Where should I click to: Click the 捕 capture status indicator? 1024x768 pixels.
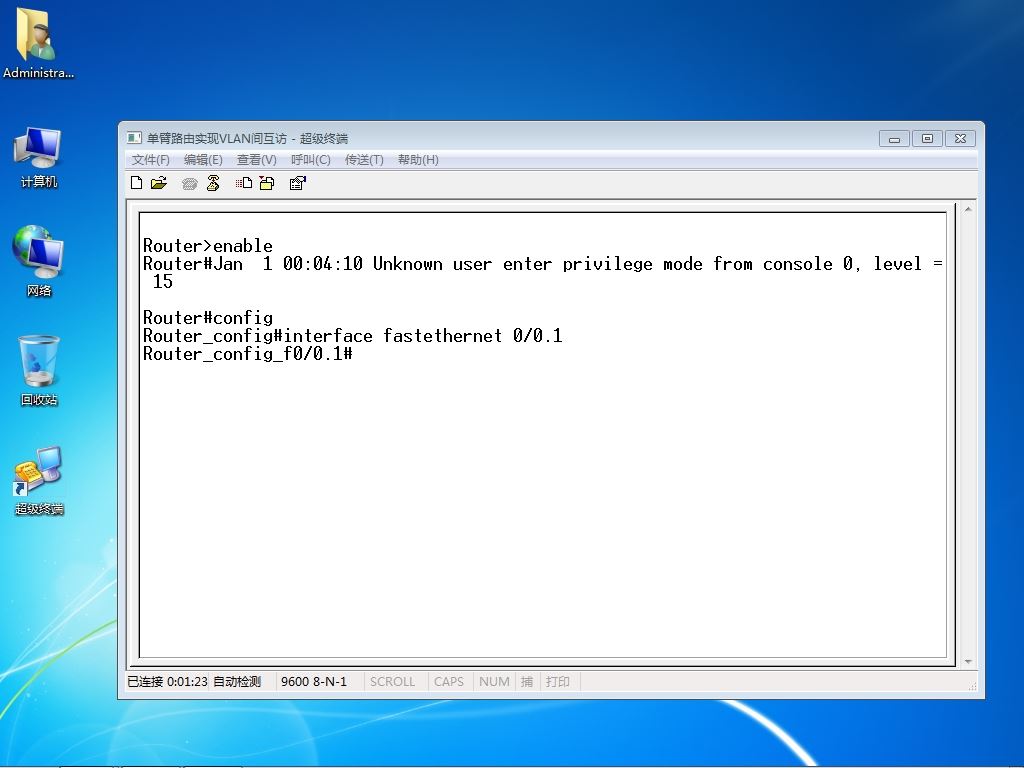tap(527, 682)
